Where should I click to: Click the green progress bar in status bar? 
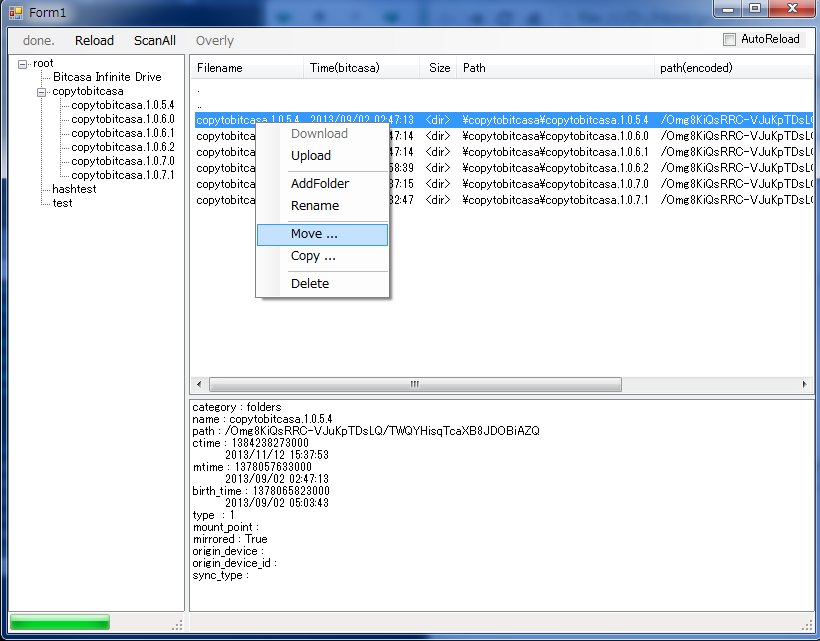[59, 623]
